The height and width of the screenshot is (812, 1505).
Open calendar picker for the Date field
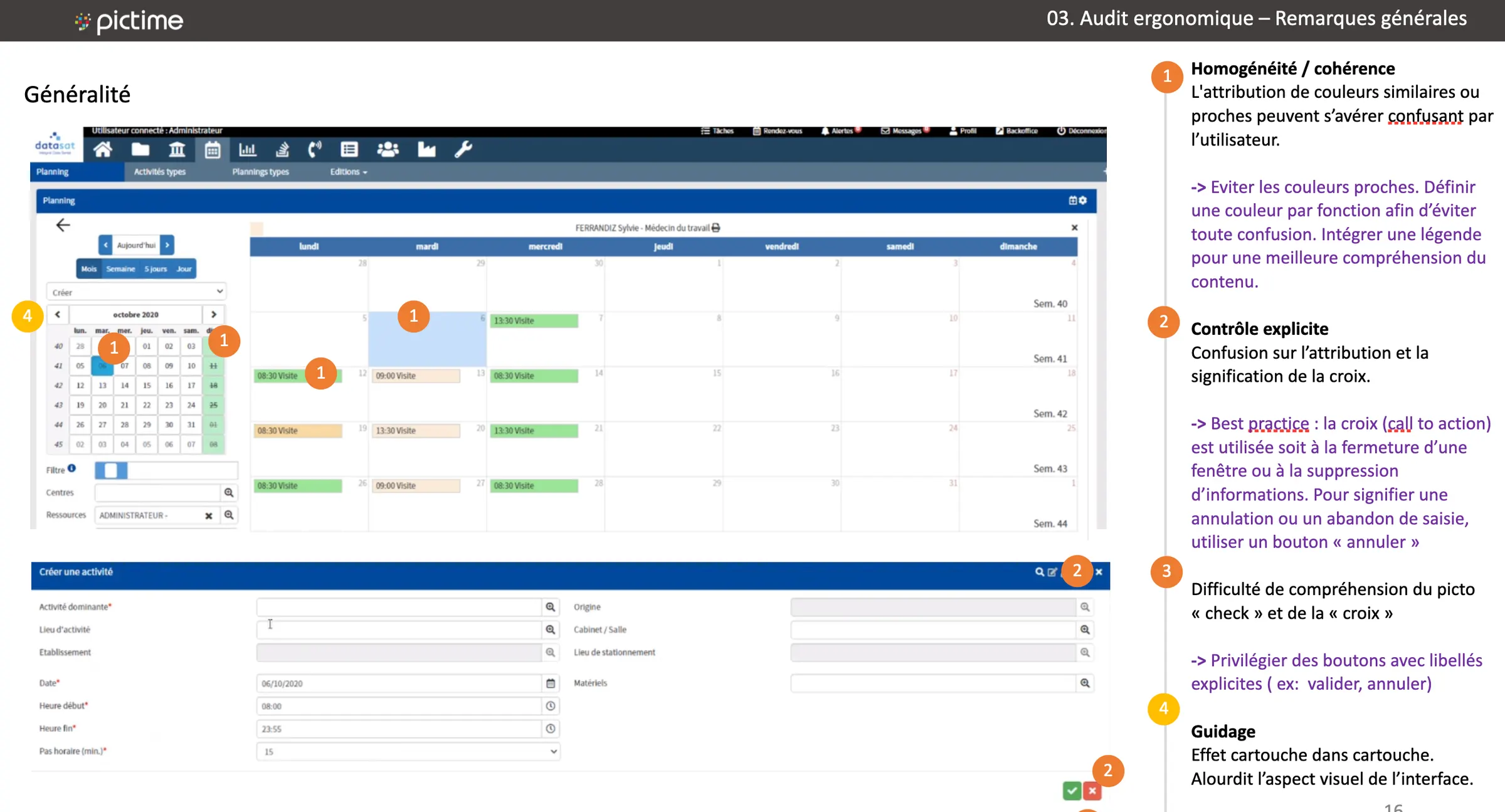(x=551, y=683)
